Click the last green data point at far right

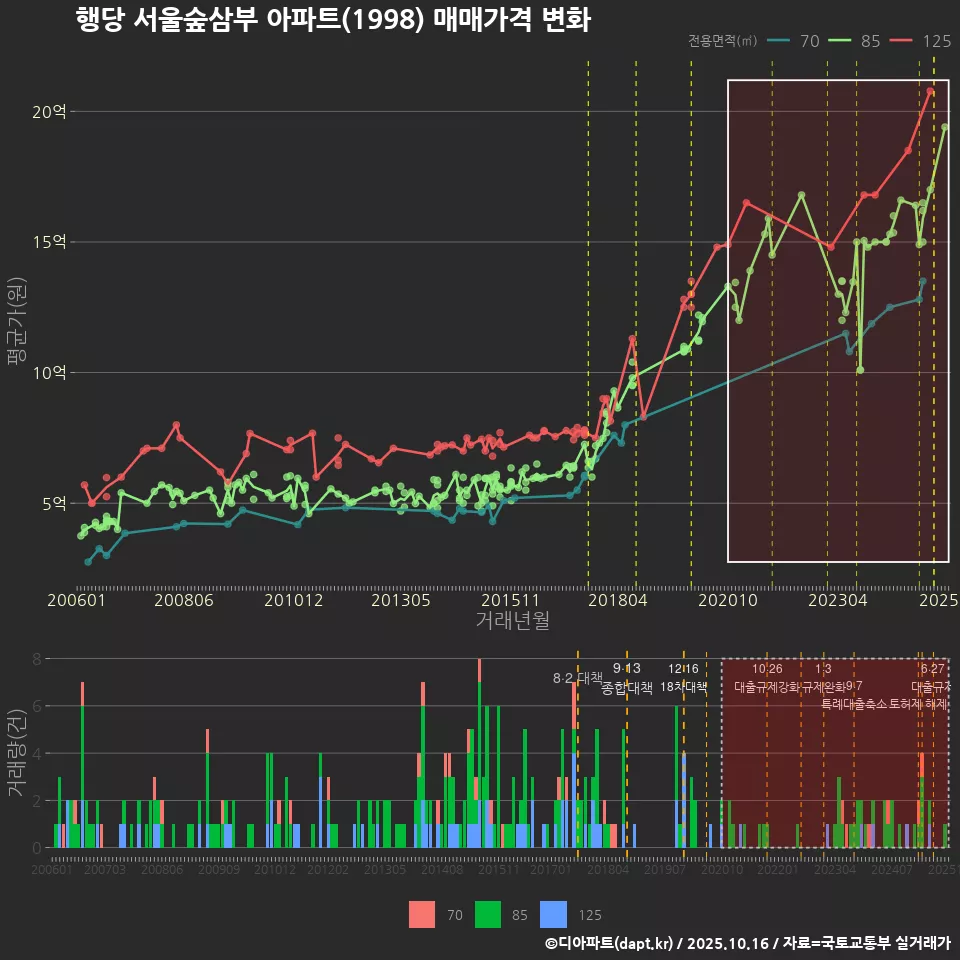coord(945,127)
